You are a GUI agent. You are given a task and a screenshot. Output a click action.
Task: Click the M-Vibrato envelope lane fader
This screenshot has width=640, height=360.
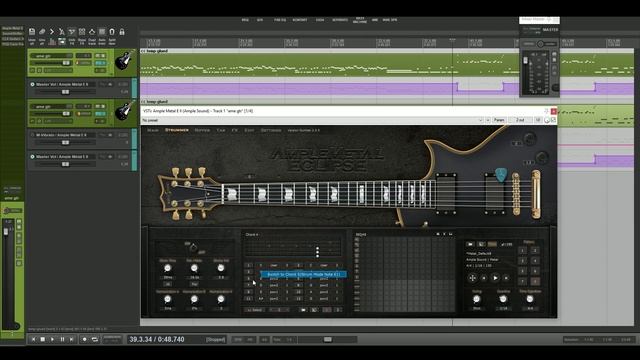pos(65,142)
